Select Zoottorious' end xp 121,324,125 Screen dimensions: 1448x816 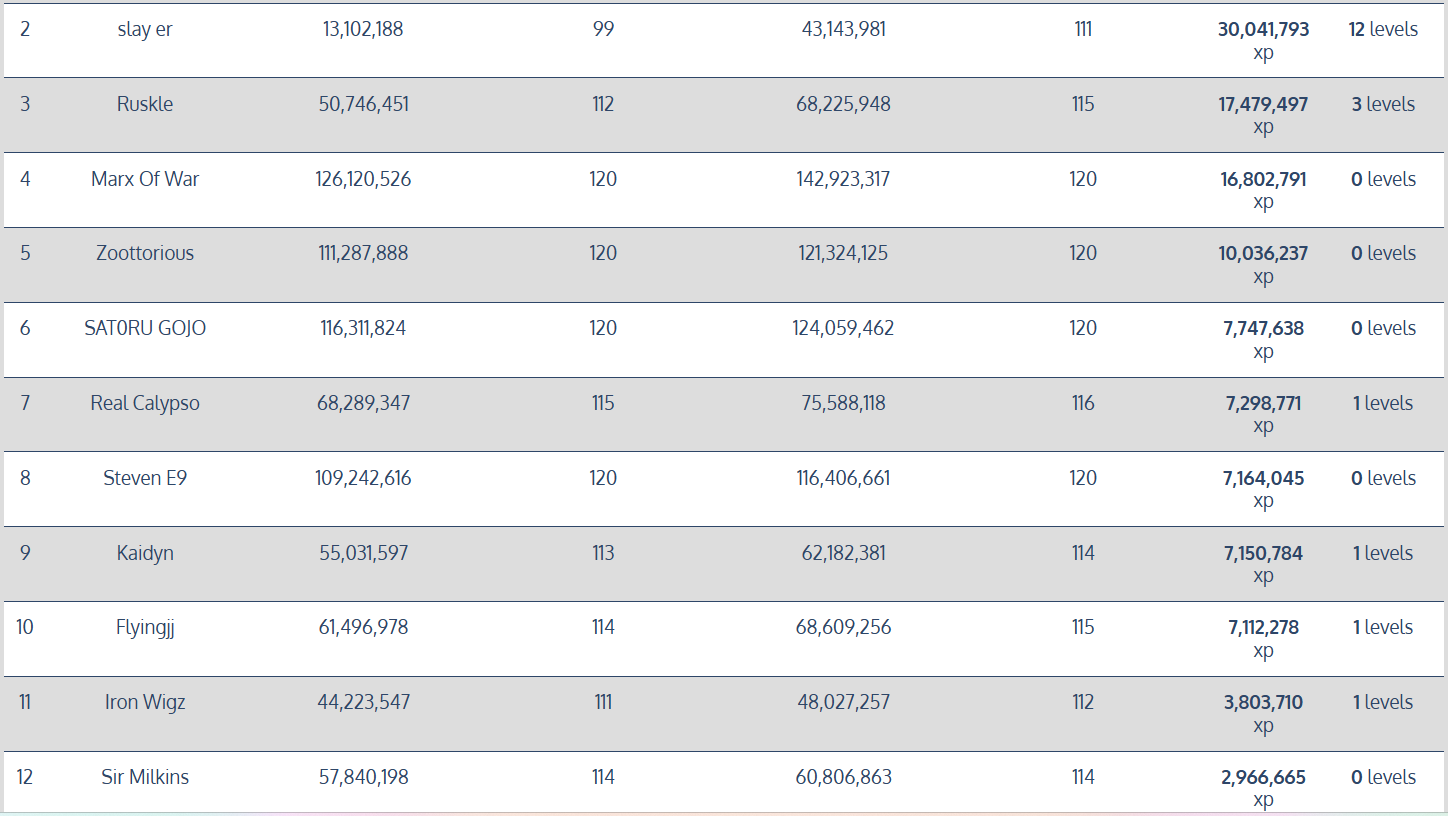(x=843, y=253)
